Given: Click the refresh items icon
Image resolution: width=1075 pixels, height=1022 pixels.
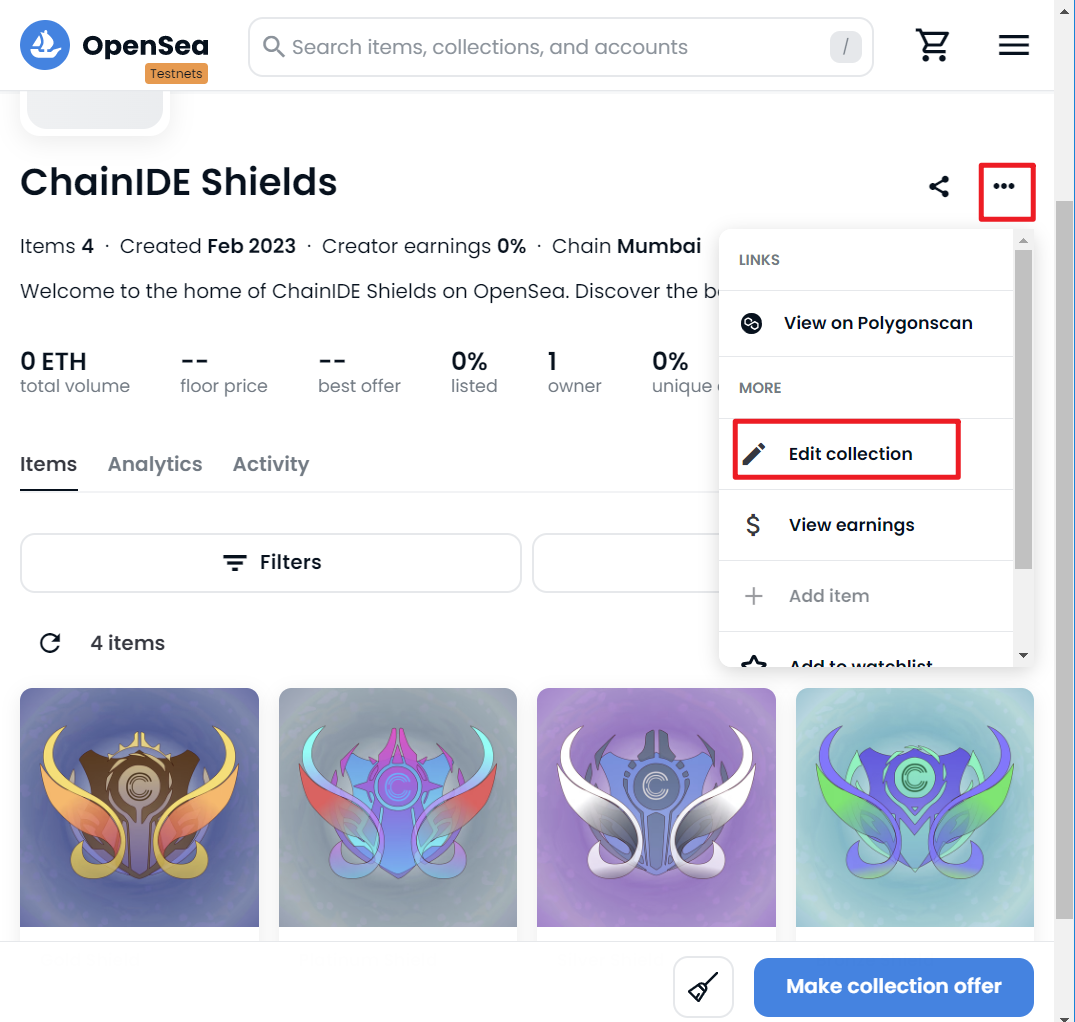Looking at the screenshot, I should click(50, 643).
